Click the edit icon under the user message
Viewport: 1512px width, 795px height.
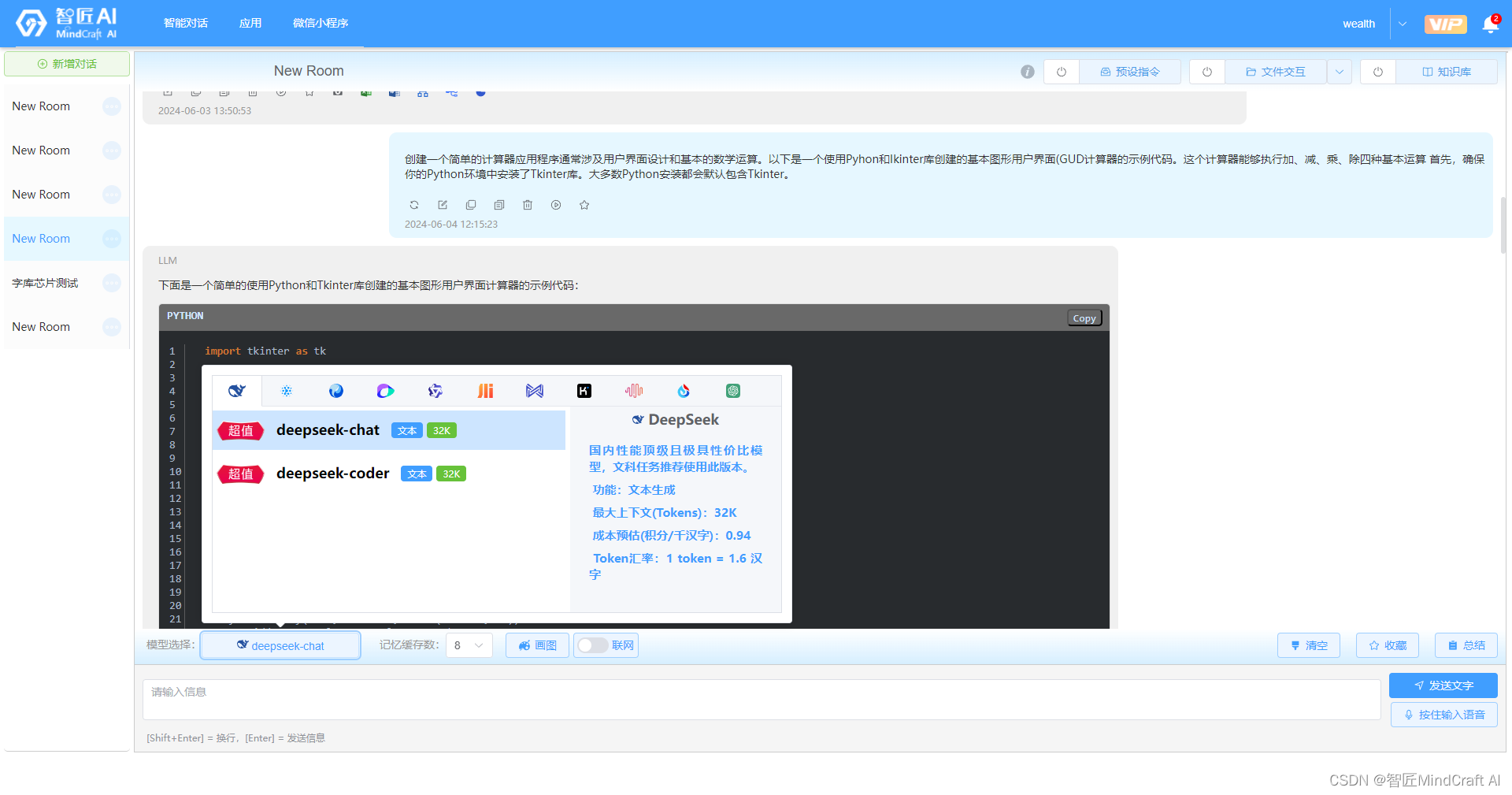443,205
